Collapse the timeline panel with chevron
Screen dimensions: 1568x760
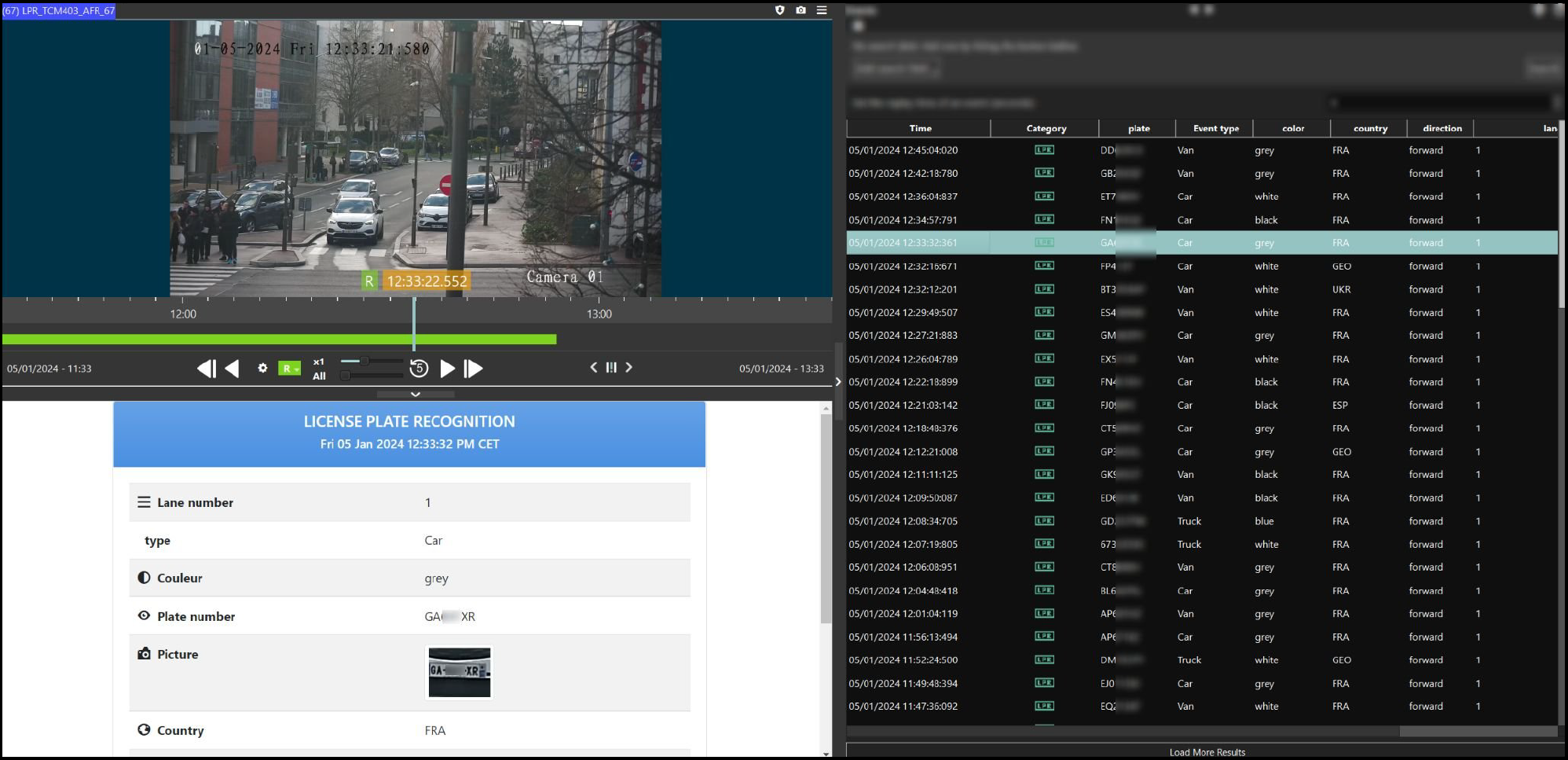416,394
